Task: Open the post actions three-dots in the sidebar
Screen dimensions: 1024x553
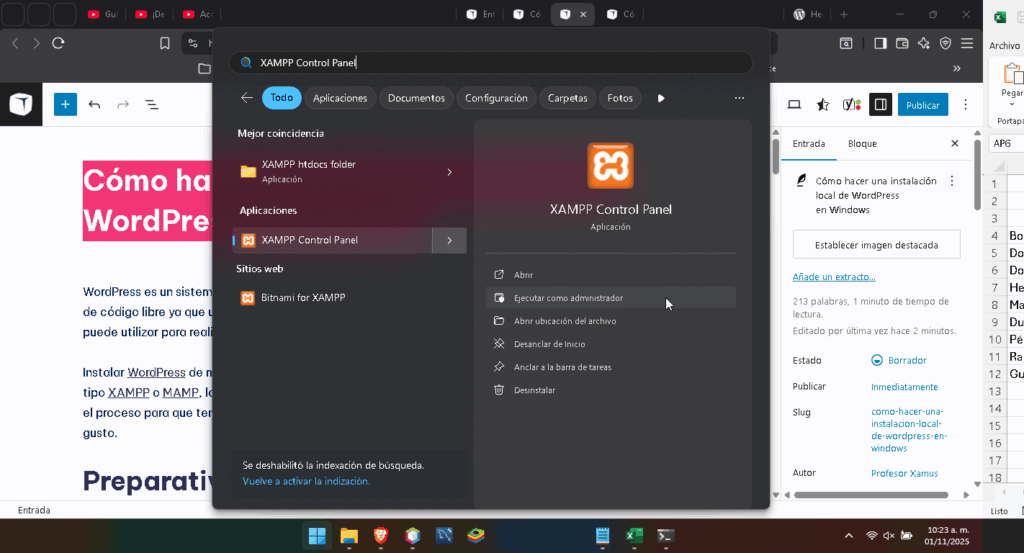Action: click(x=952, y=181)
